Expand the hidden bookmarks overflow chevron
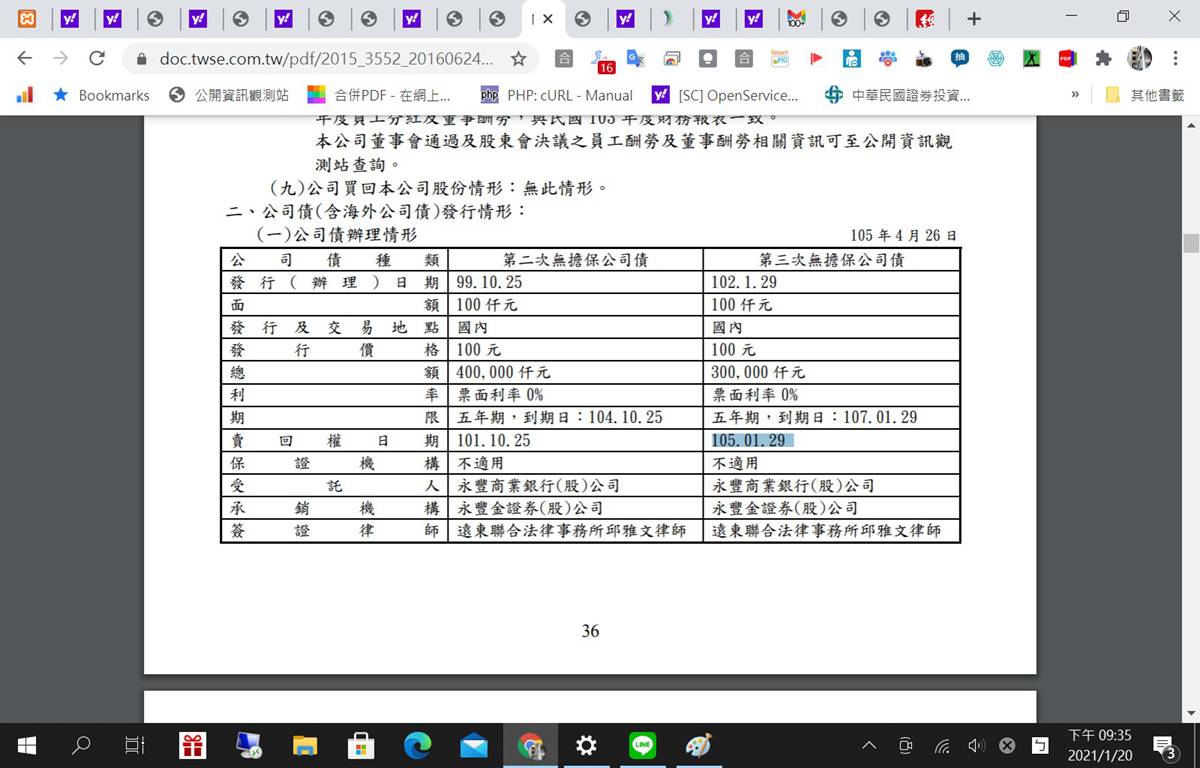 pos(1075,95)
